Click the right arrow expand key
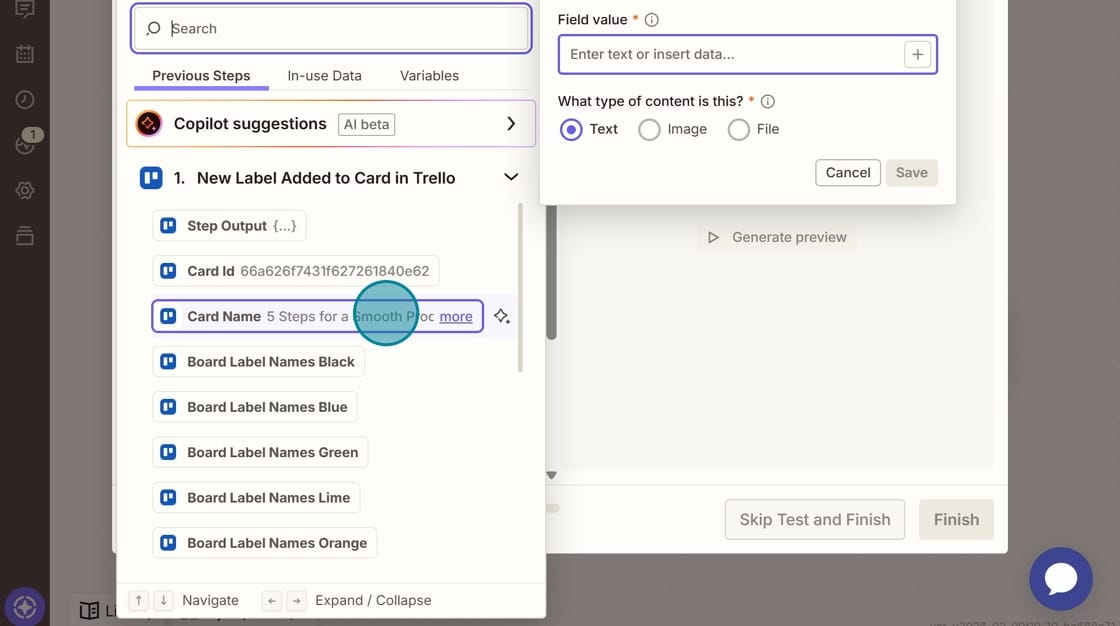Screen dimensions: 1120x626 tap(296, 600)
